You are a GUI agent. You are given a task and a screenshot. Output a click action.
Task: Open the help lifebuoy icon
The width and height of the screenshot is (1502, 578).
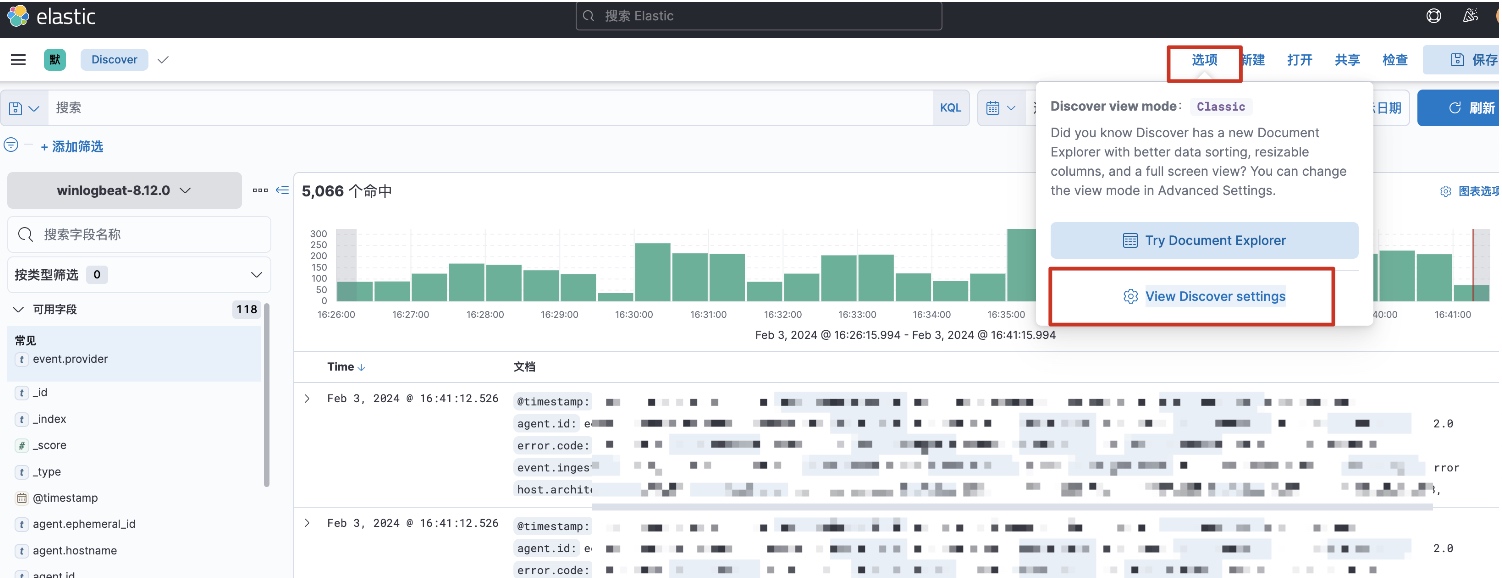coord(1434,16)
